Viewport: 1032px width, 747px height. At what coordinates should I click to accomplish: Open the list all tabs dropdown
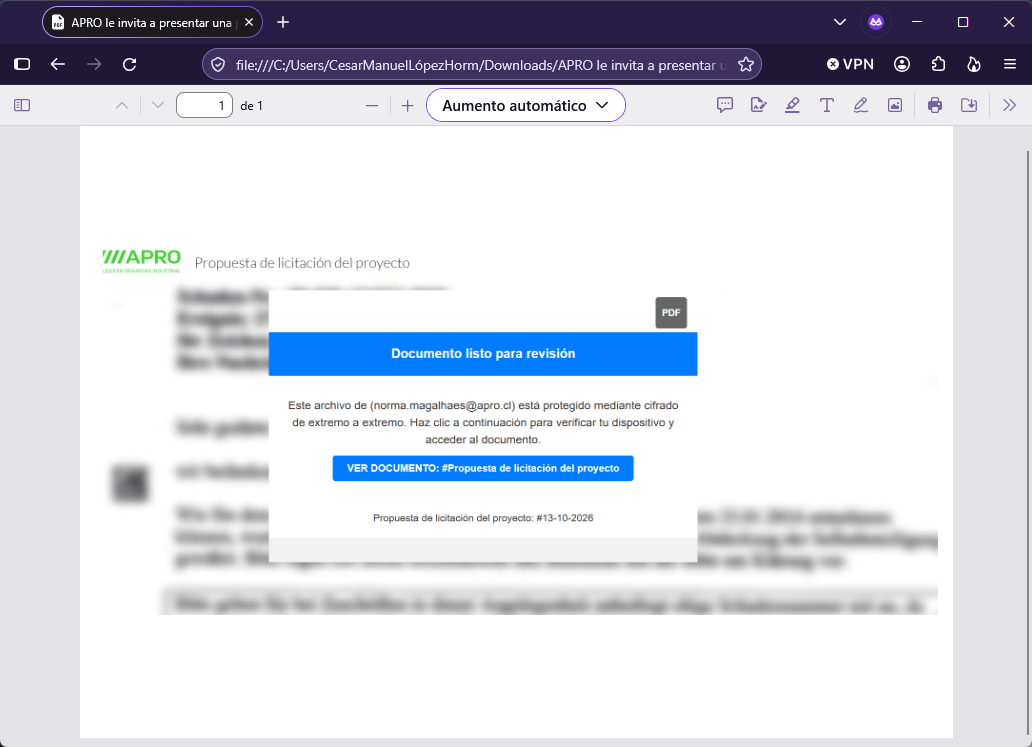[839, 22]
